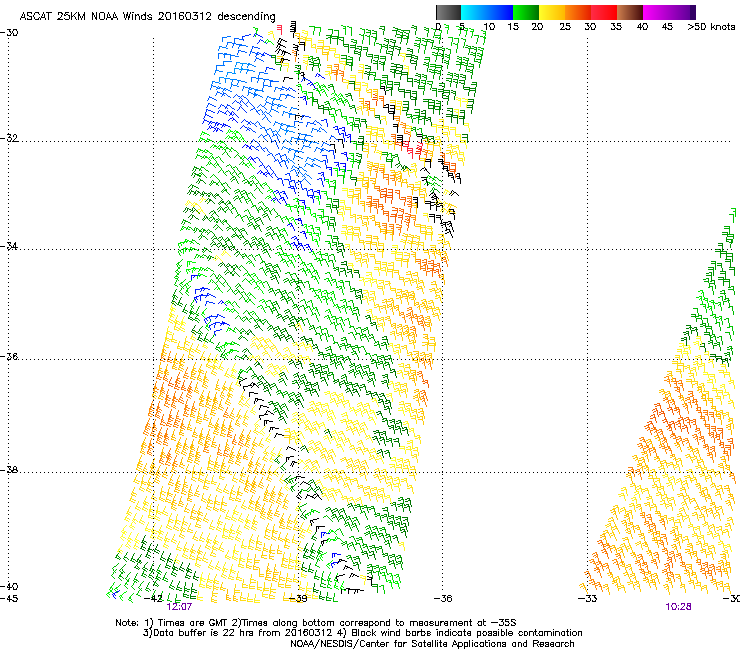Image resolution: width=740 pixels, height=650 pixels.
Task: Click the title 'ASCAT 25KM NOAA Winds 20160312 descending'
Action: point(147,17)
